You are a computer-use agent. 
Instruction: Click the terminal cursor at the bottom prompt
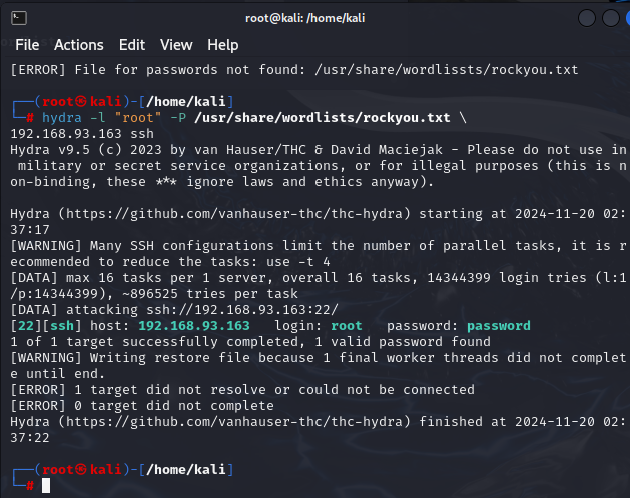point(46,486)
